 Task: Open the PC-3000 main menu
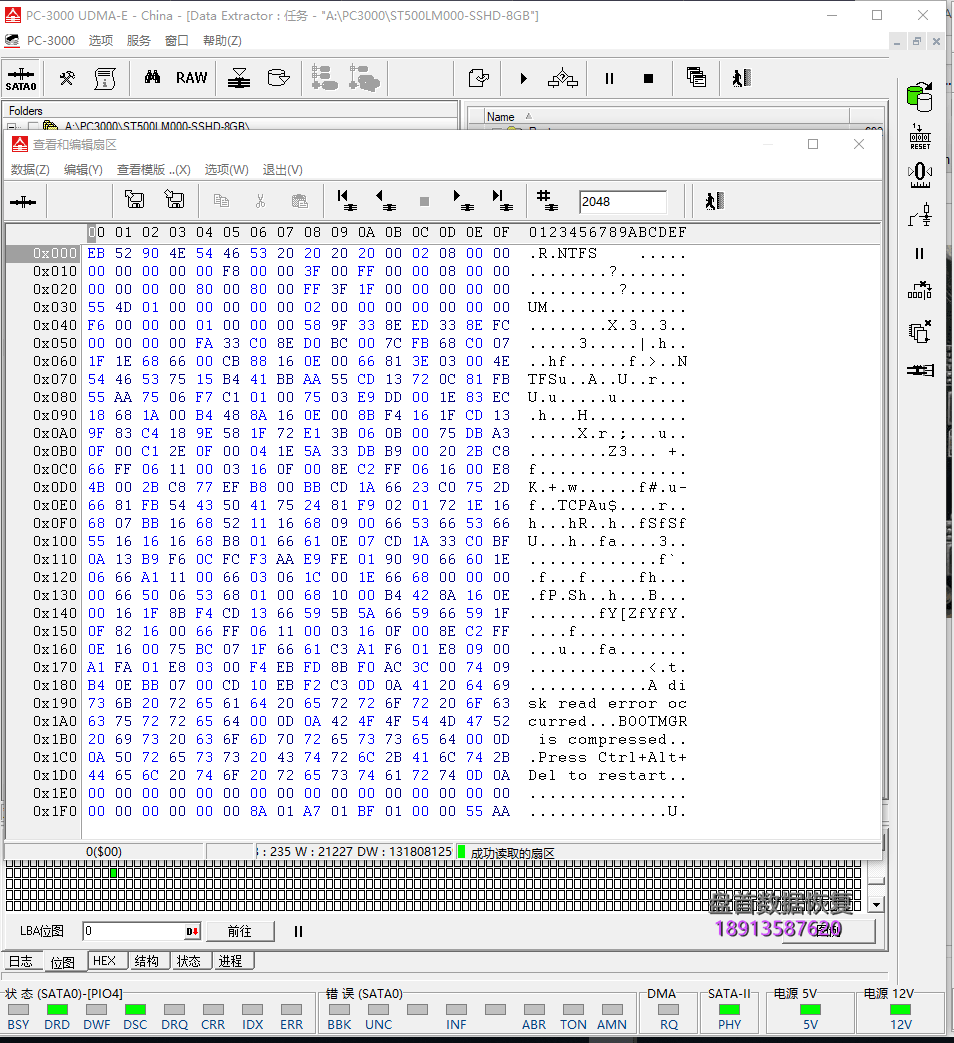51,41
